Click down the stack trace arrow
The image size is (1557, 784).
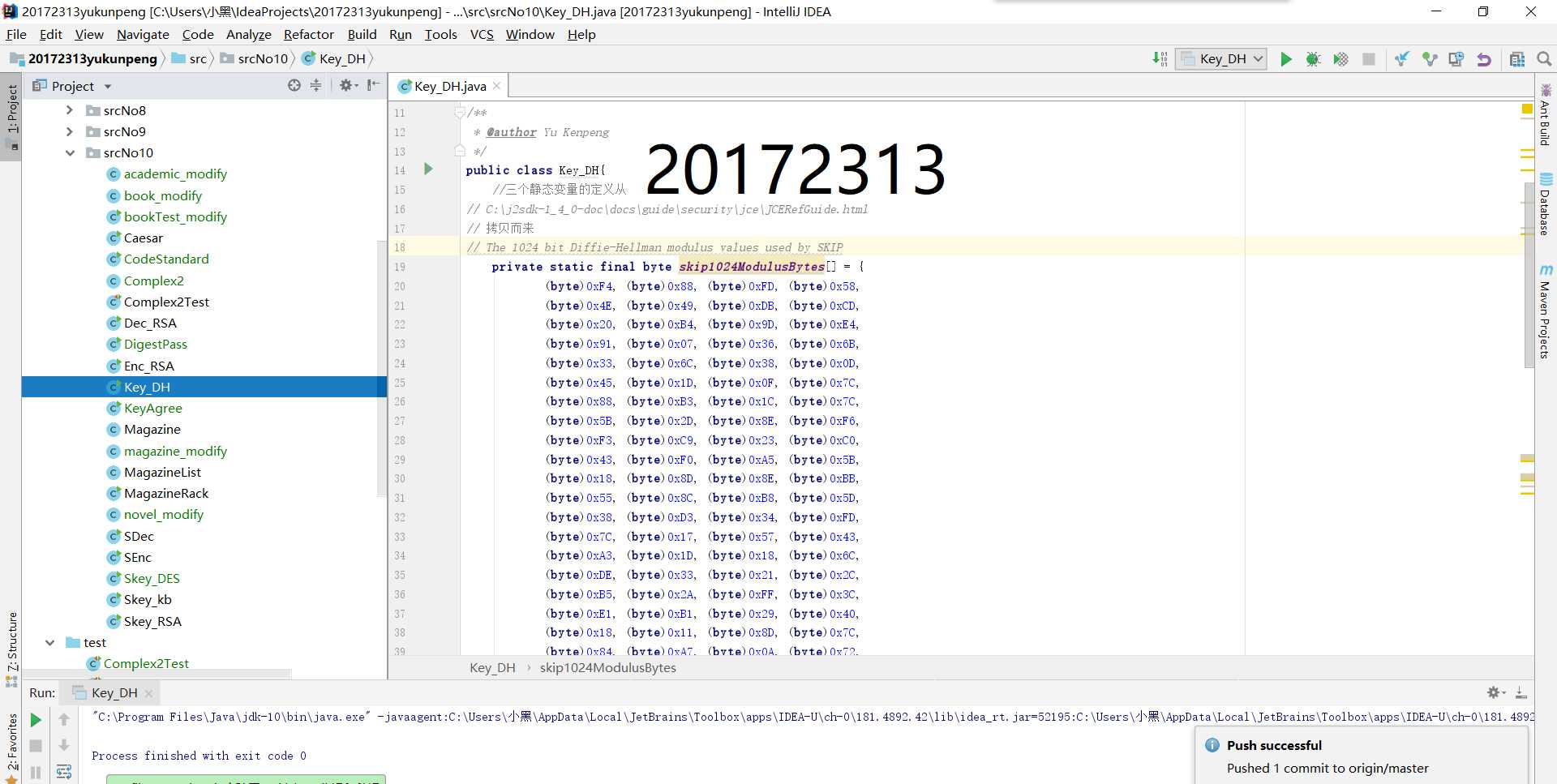click(x=64, y=745)
